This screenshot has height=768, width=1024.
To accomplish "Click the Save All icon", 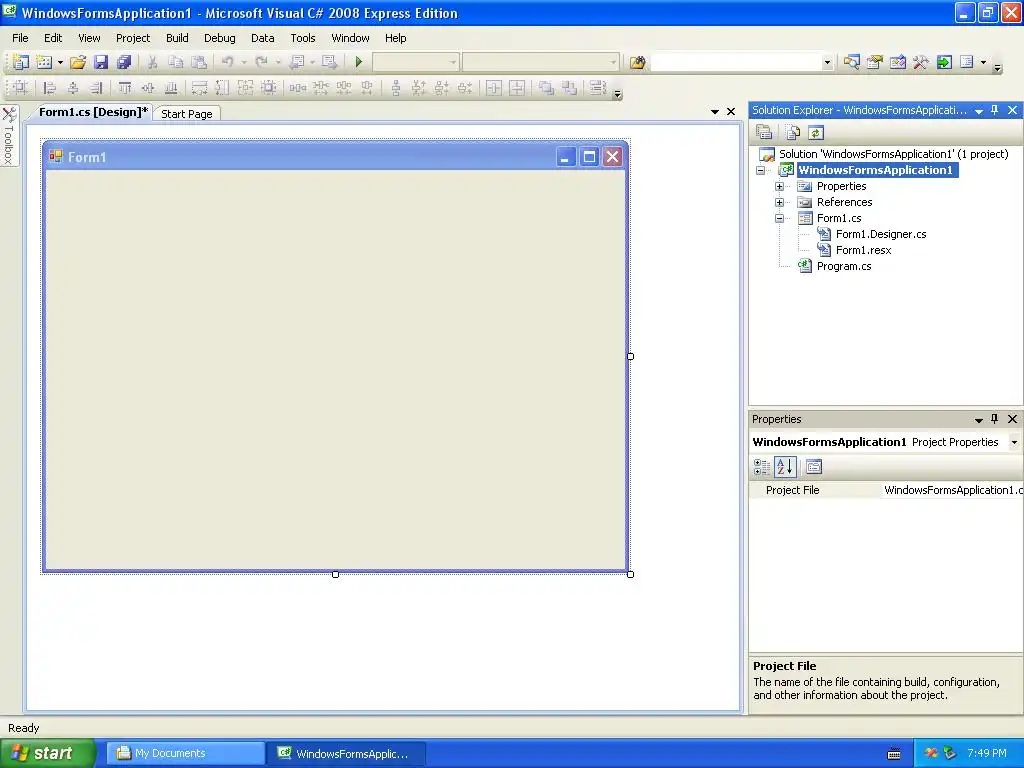I will 123,62.
